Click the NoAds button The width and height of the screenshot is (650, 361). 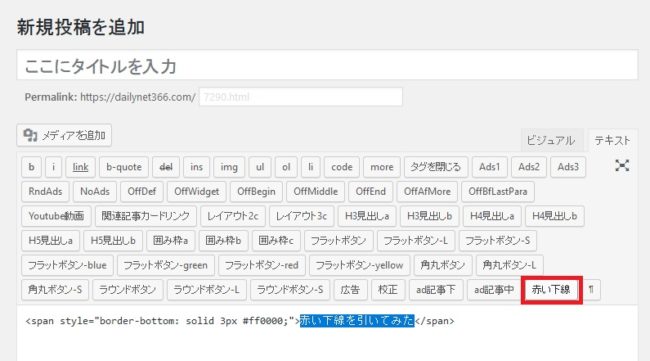95,191
